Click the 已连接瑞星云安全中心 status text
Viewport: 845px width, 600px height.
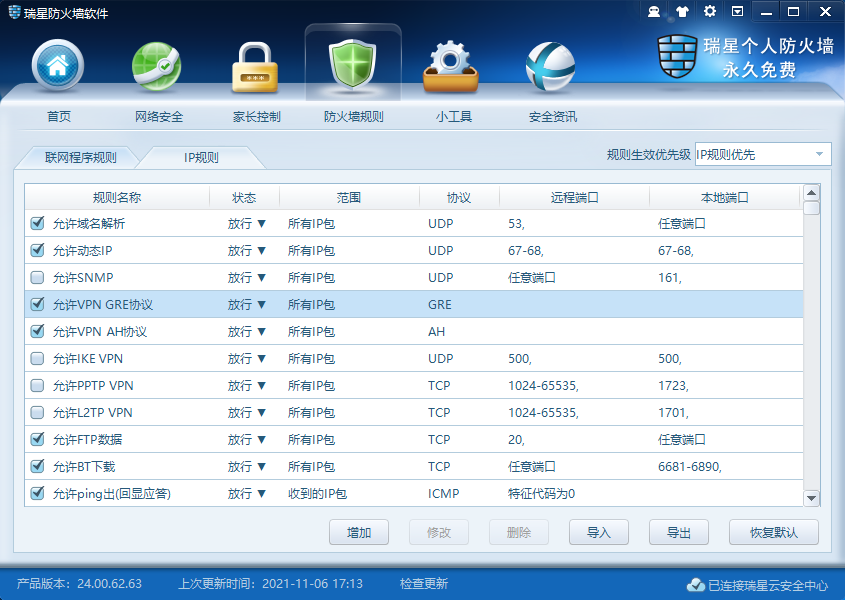tap(767, 585)
